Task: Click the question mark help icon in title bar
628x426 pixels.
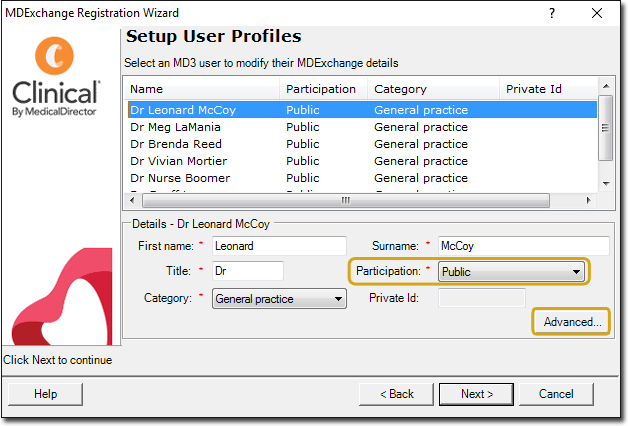Action: pyautogui.click(x=552, y=13)
